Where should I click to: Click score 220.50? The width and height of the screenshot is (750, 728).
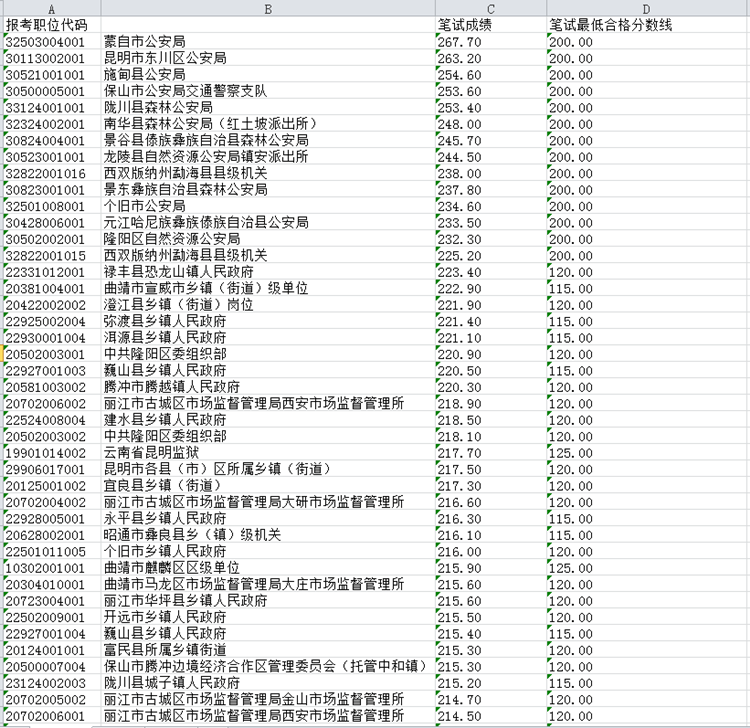click(491, 371)
